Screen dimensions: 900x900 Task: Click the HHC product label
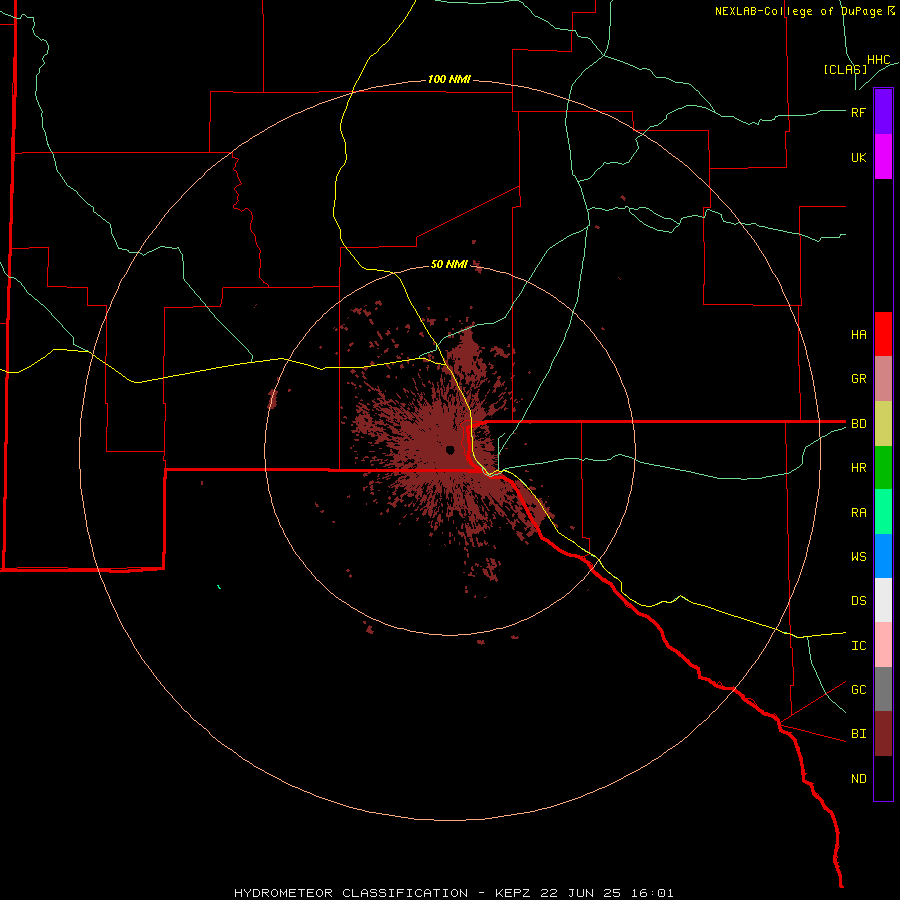(878, 60)
